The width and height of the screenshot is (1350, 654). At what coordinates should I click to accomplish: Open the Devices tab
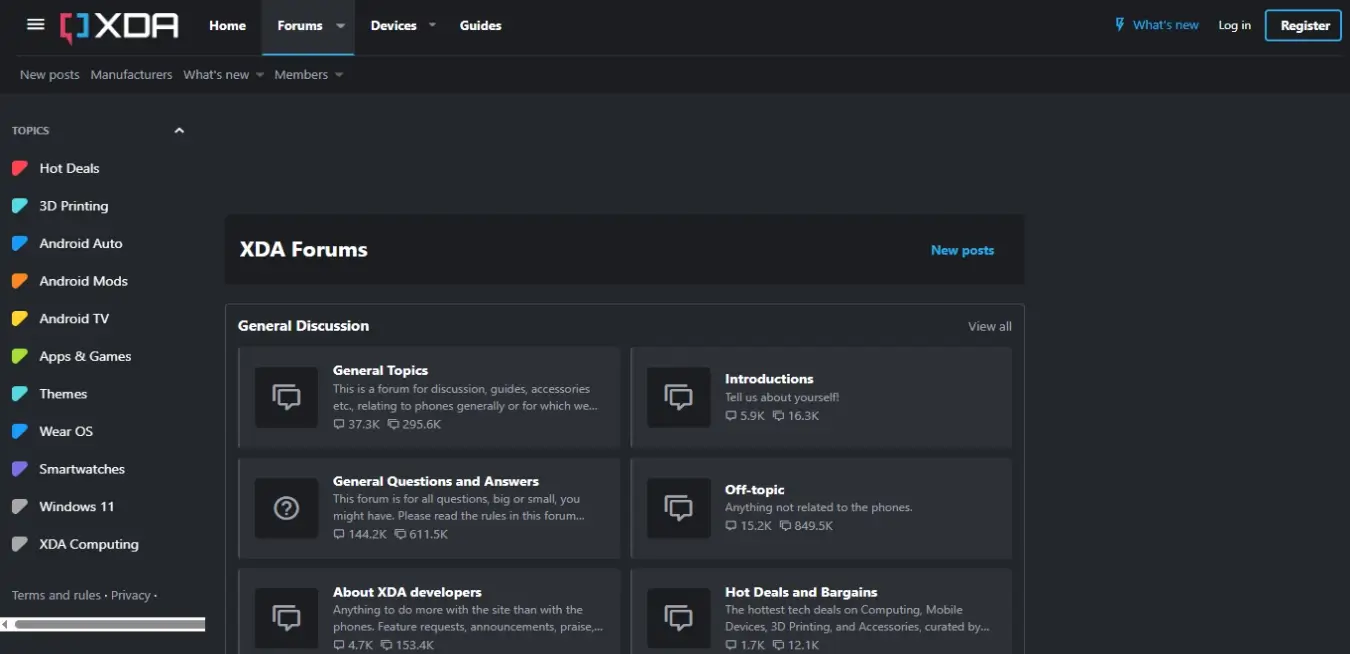coord(393,26)
